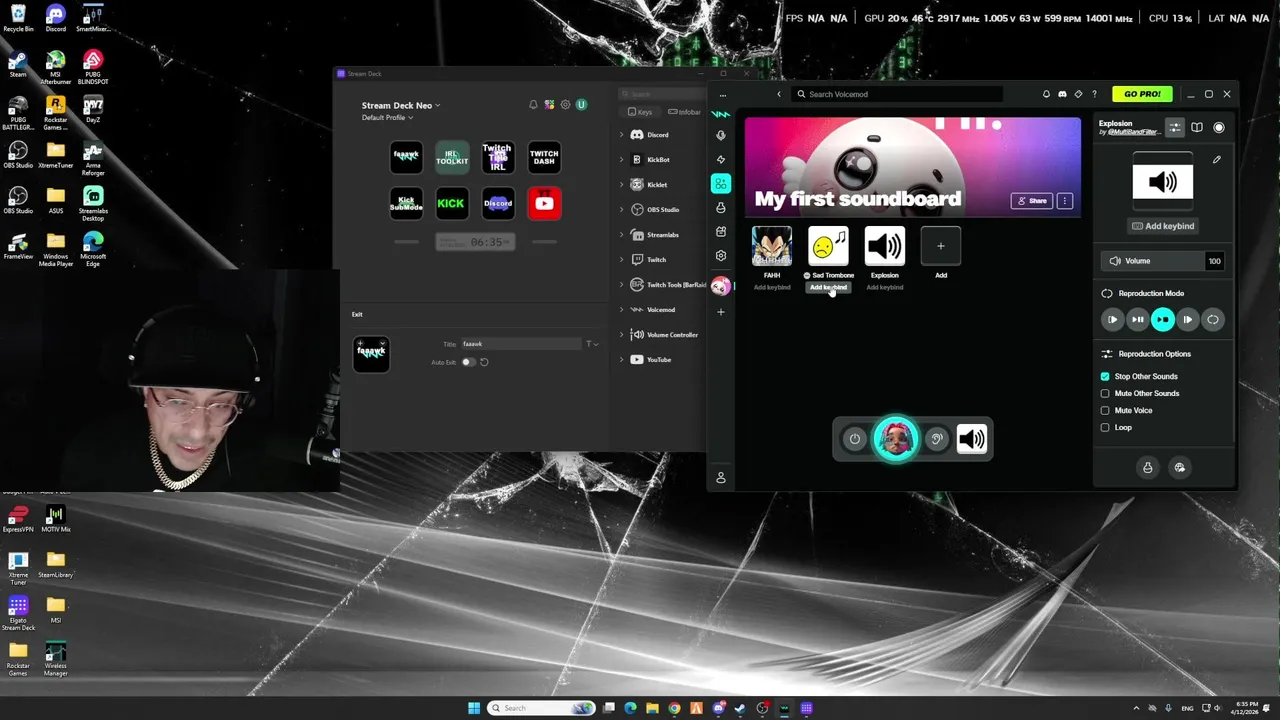
Task: Select the IRL TOOLKIT key in Stream Deck
Action: pos(452,156)
